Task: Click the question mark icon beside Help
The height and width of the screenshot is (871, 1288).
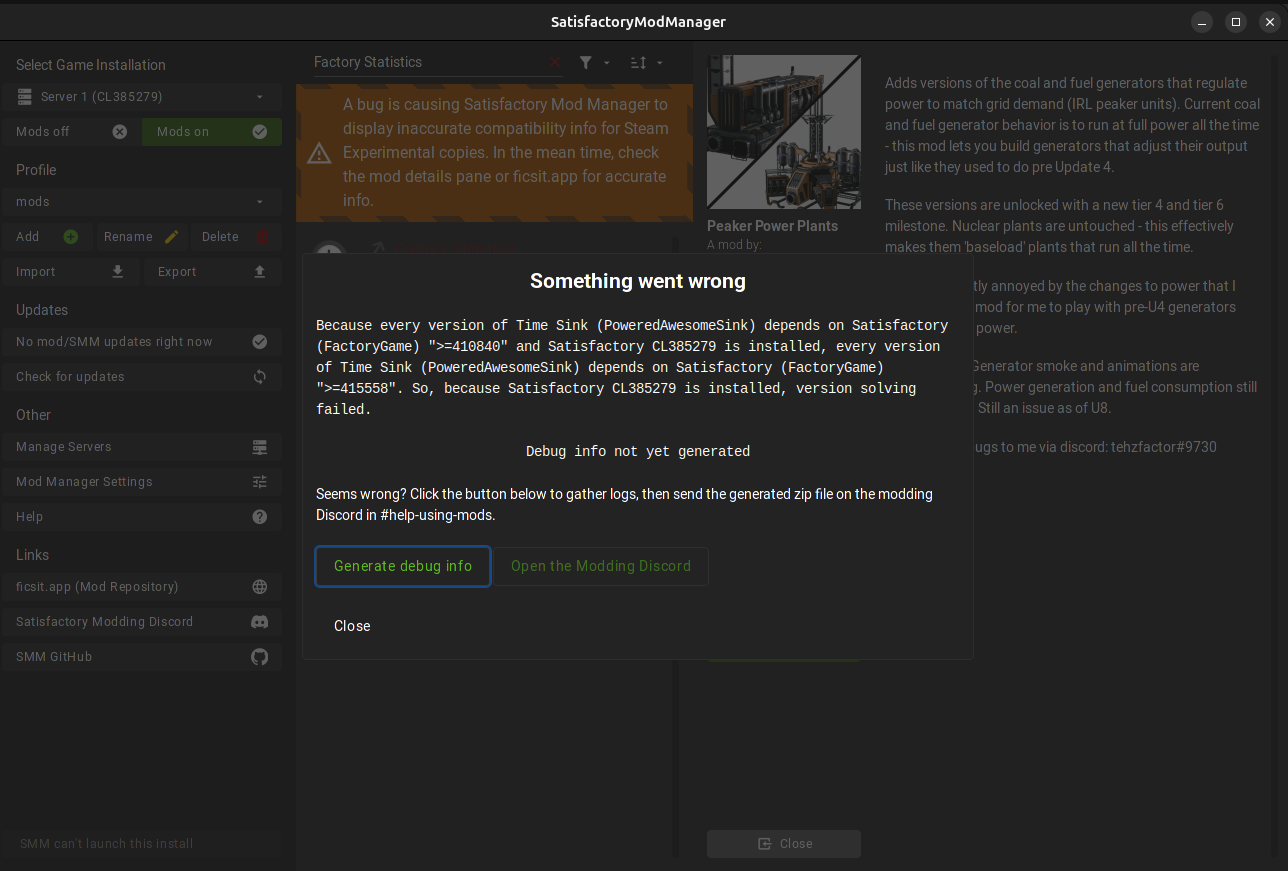Action: point(260,517)
